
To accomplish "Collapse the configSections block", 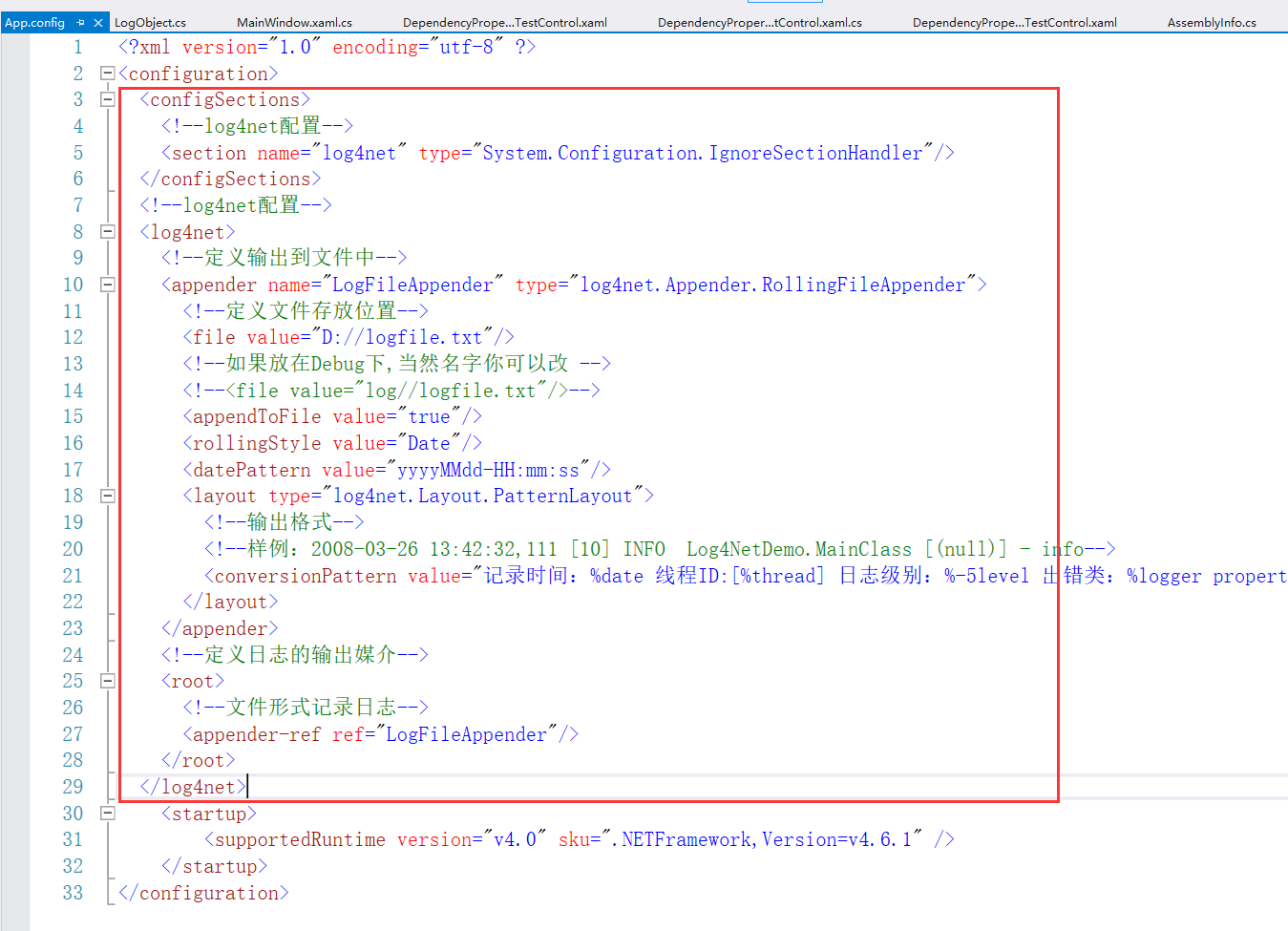I will [x=107, y=98].
